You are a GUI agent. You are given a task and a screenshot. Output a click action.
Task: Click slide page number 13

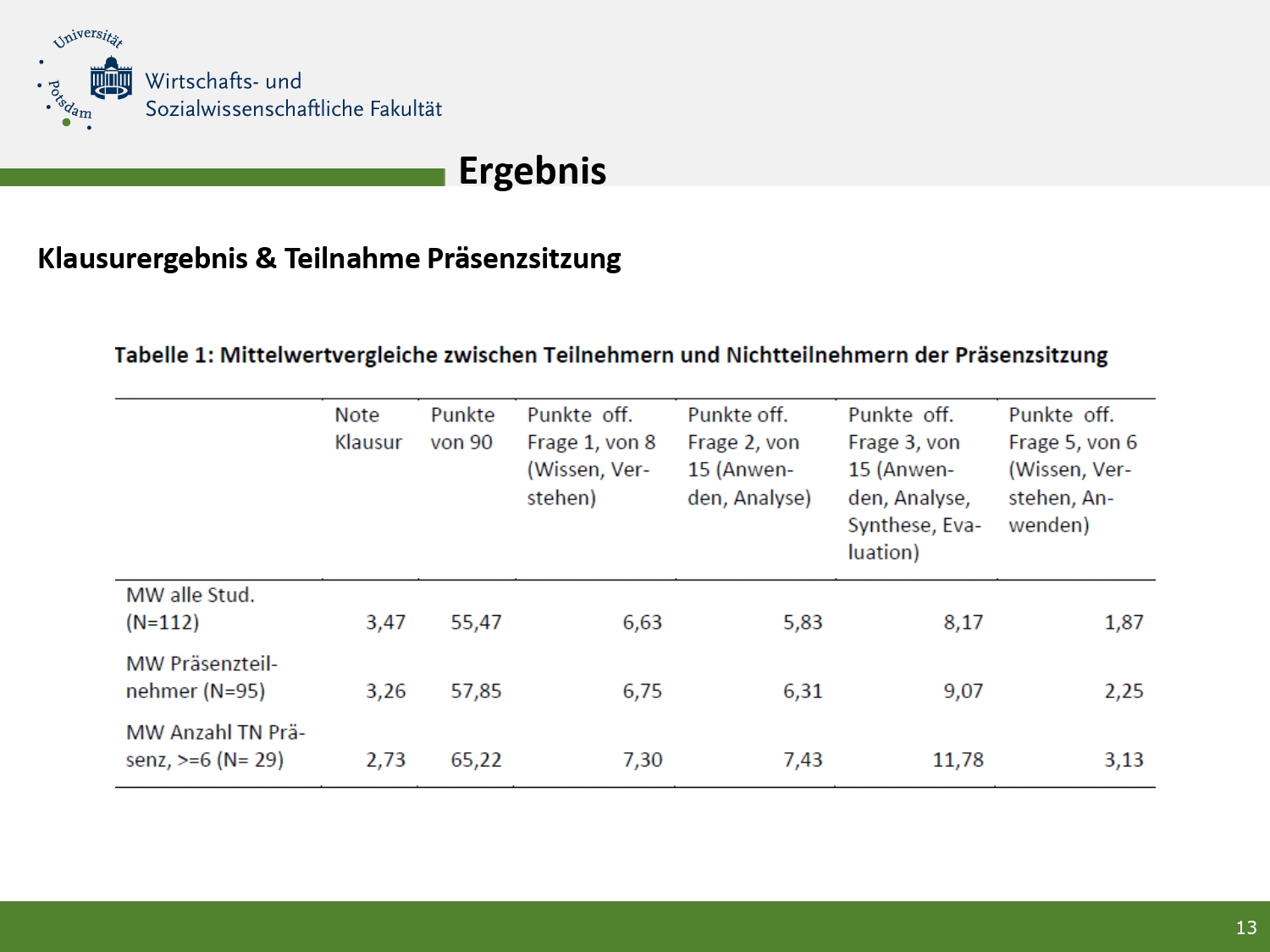coord(1245,927)
